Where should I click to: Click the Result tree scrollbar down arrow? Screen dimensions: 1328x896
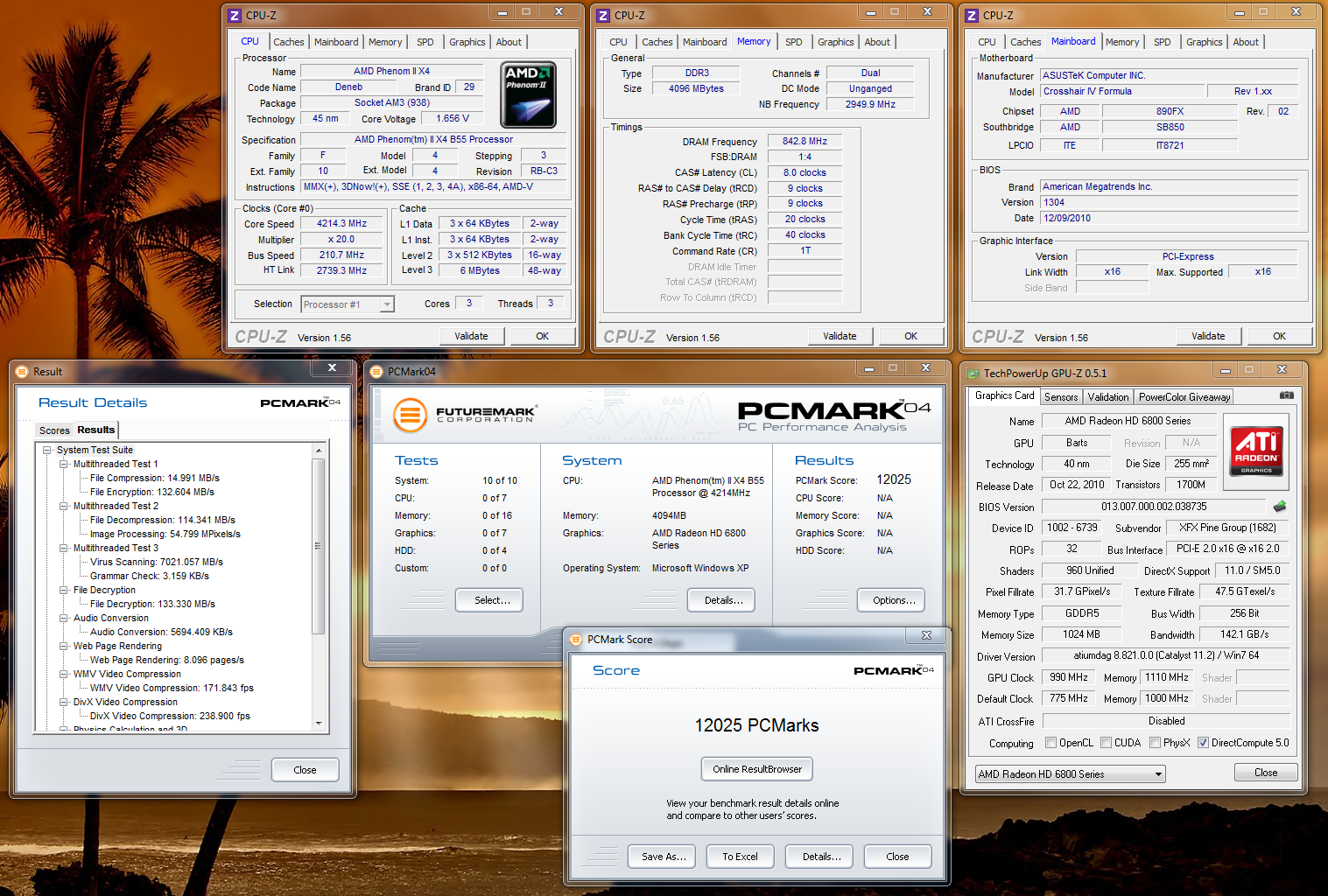(x=319, y=724)
